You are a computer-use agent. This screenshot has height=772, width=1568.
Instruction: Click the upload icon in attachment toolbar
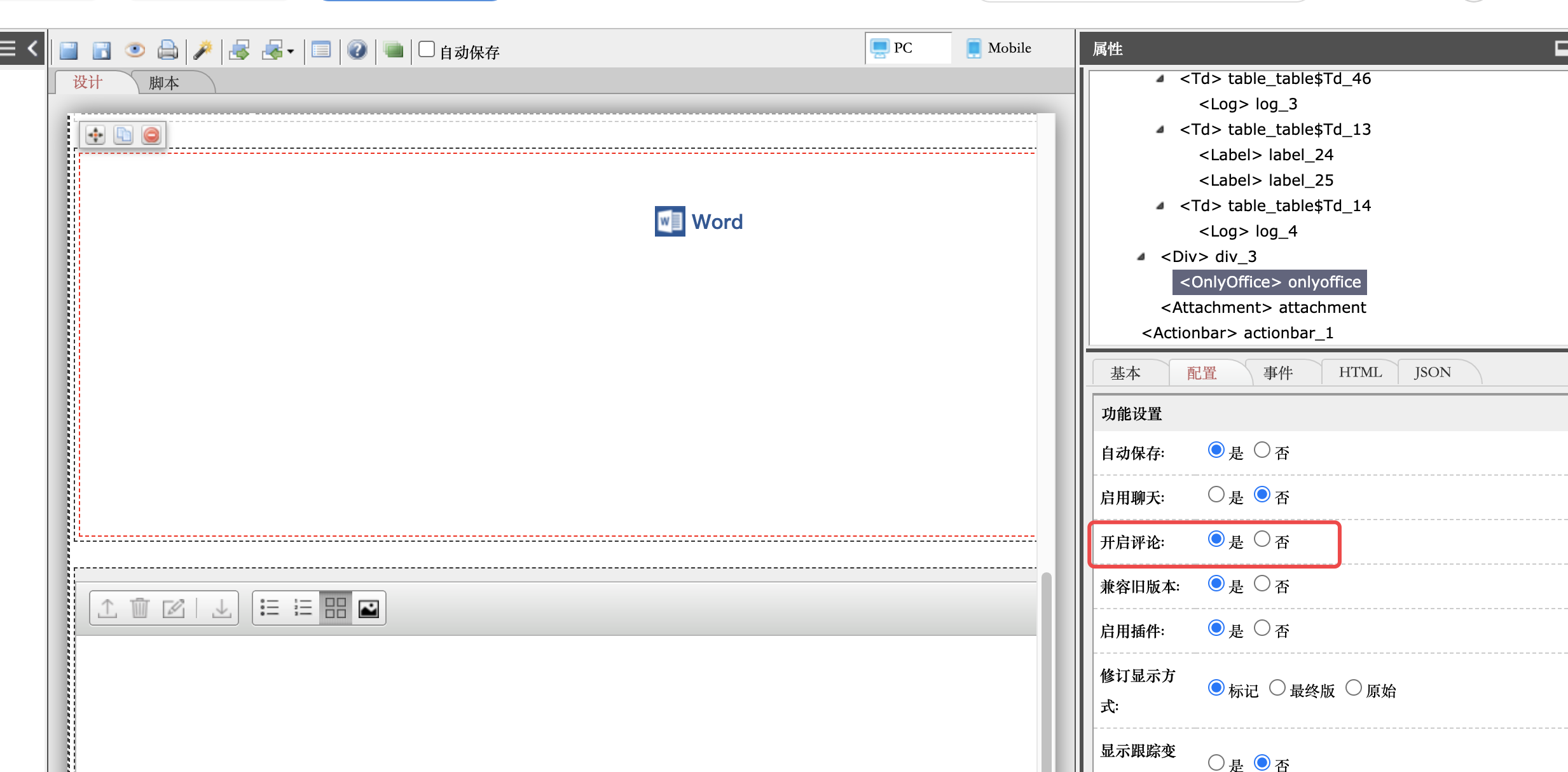(x=107, y=609)
